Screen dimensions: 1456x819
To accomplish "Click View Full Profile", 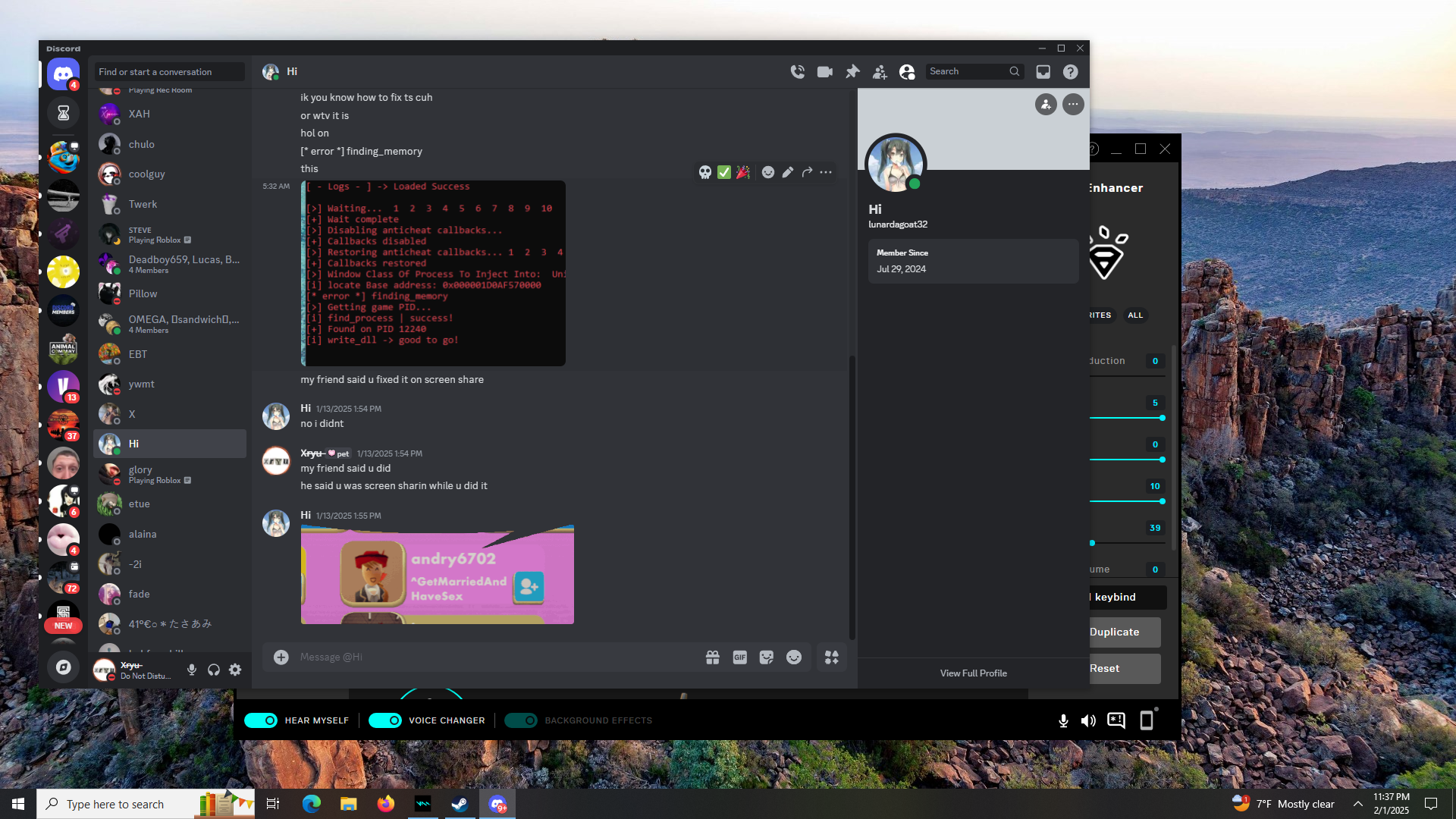I will click(973, 673).
